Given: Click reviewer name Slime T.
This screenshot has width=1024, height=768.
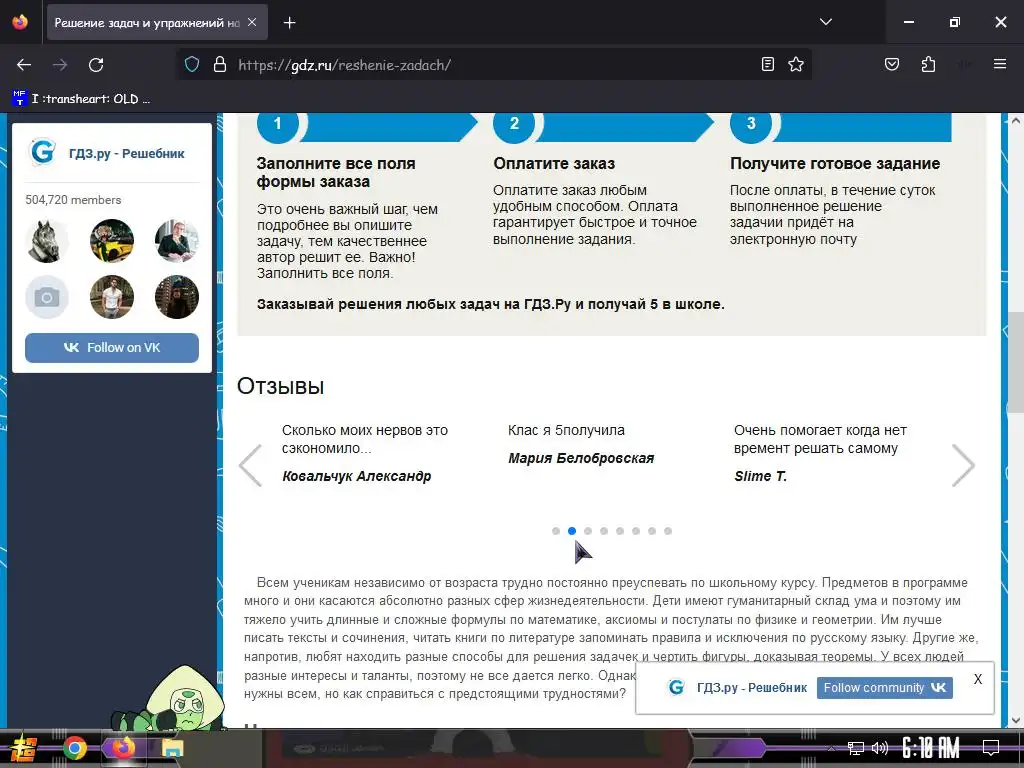Looking at the screenshot, I should point(760,476).
